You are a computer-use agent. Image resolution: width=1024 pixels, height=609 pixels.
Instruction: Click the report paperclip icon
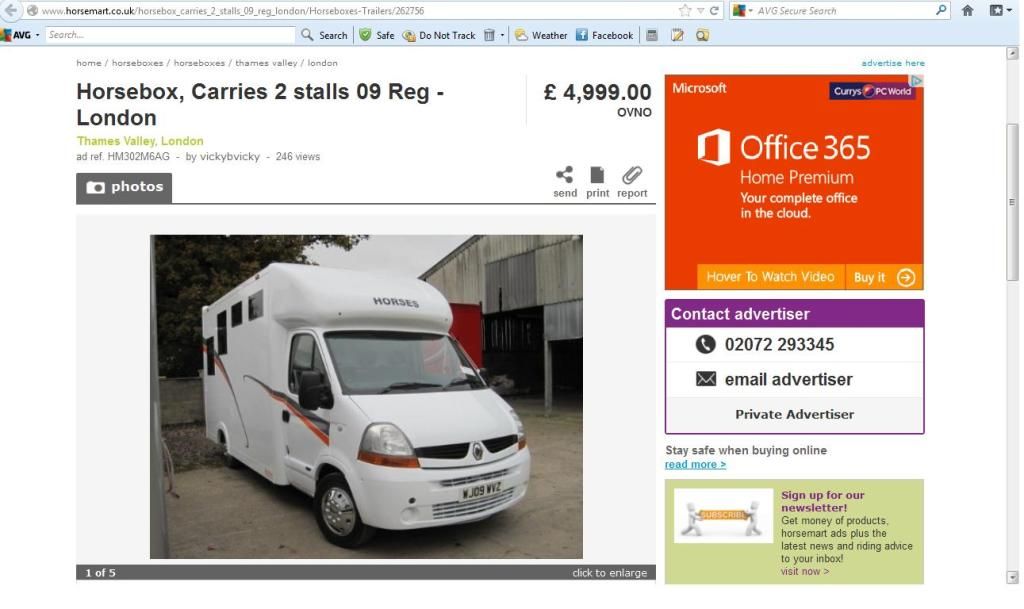pyautogui.click(x=632, y=176)
